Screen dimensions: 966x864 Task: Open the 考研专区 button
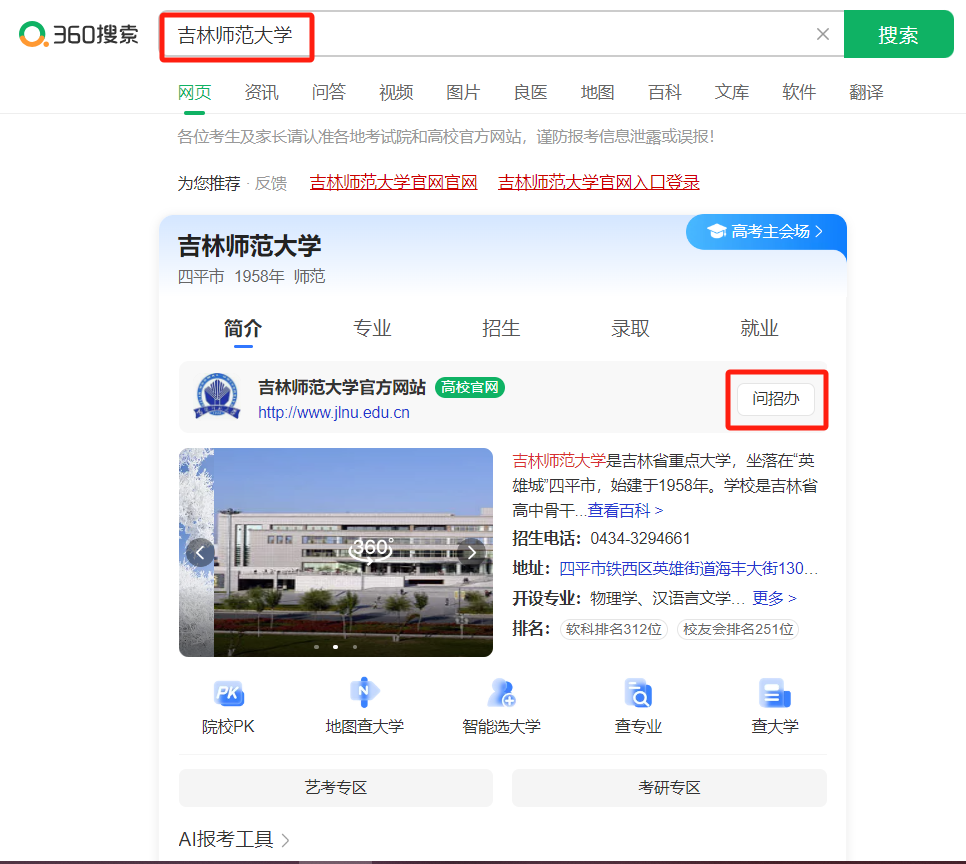[669, 788]
